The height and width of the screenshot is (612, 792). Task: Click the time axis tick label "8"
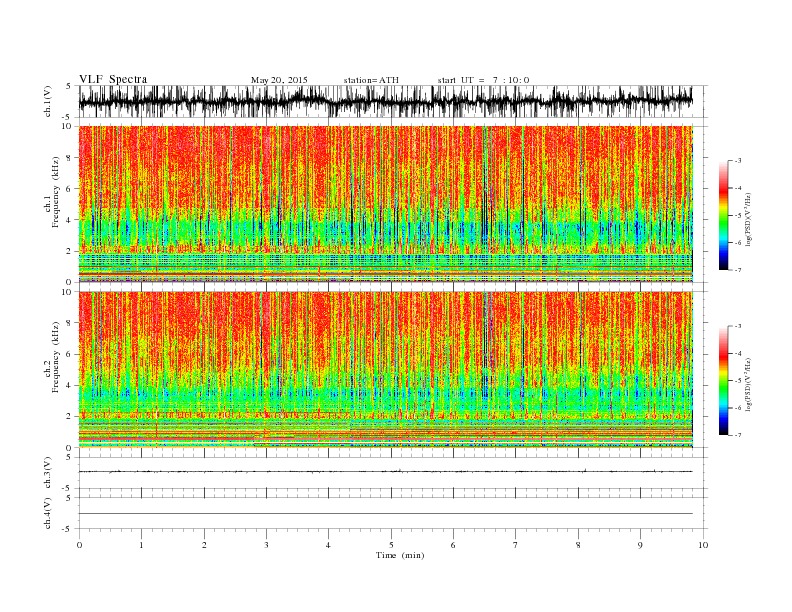coord(578,545)
